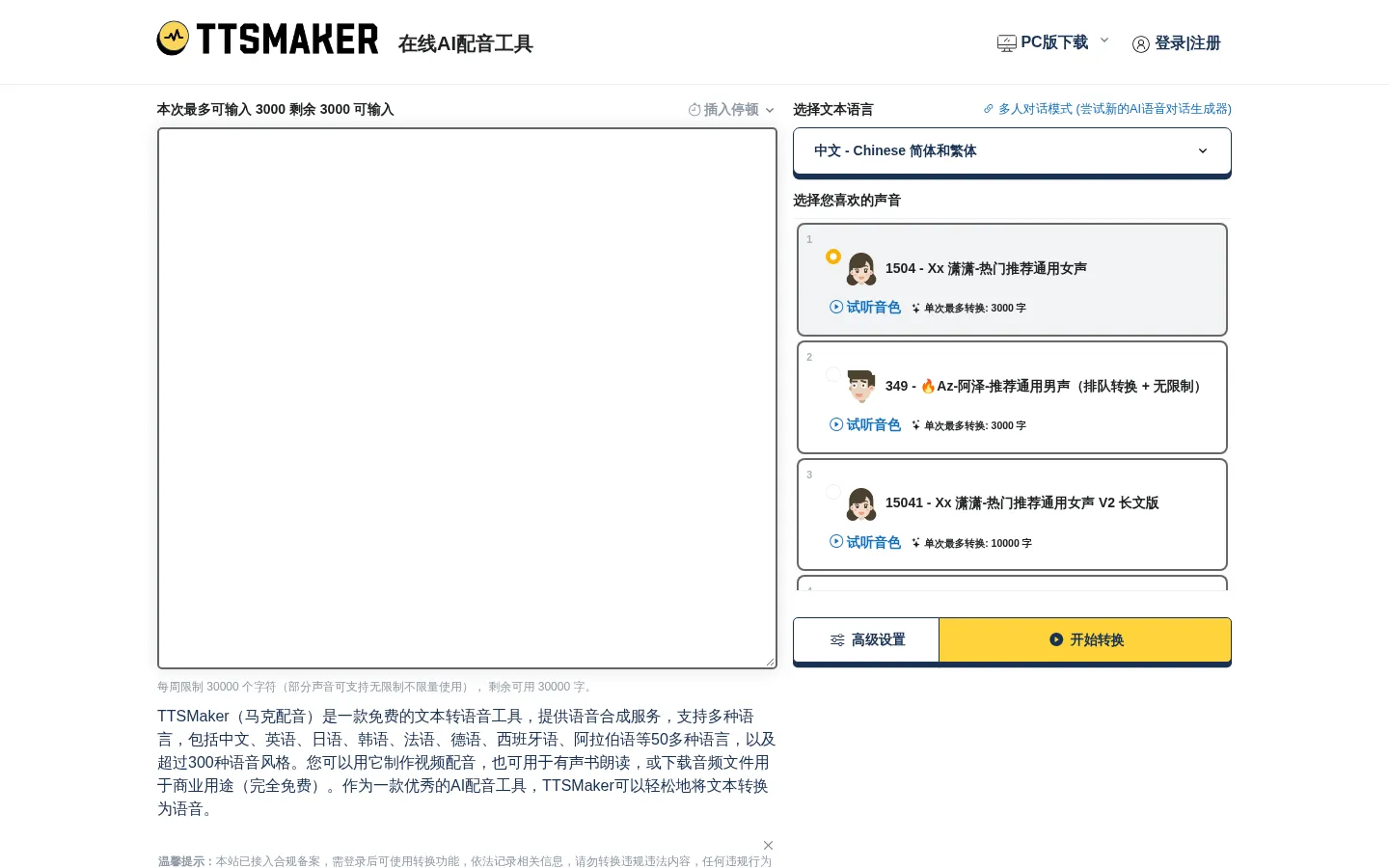This screenshot has height=868, width=1389.
Task: Close the 温馨提示 notice with the X
Action: click(x=769, y=845)
